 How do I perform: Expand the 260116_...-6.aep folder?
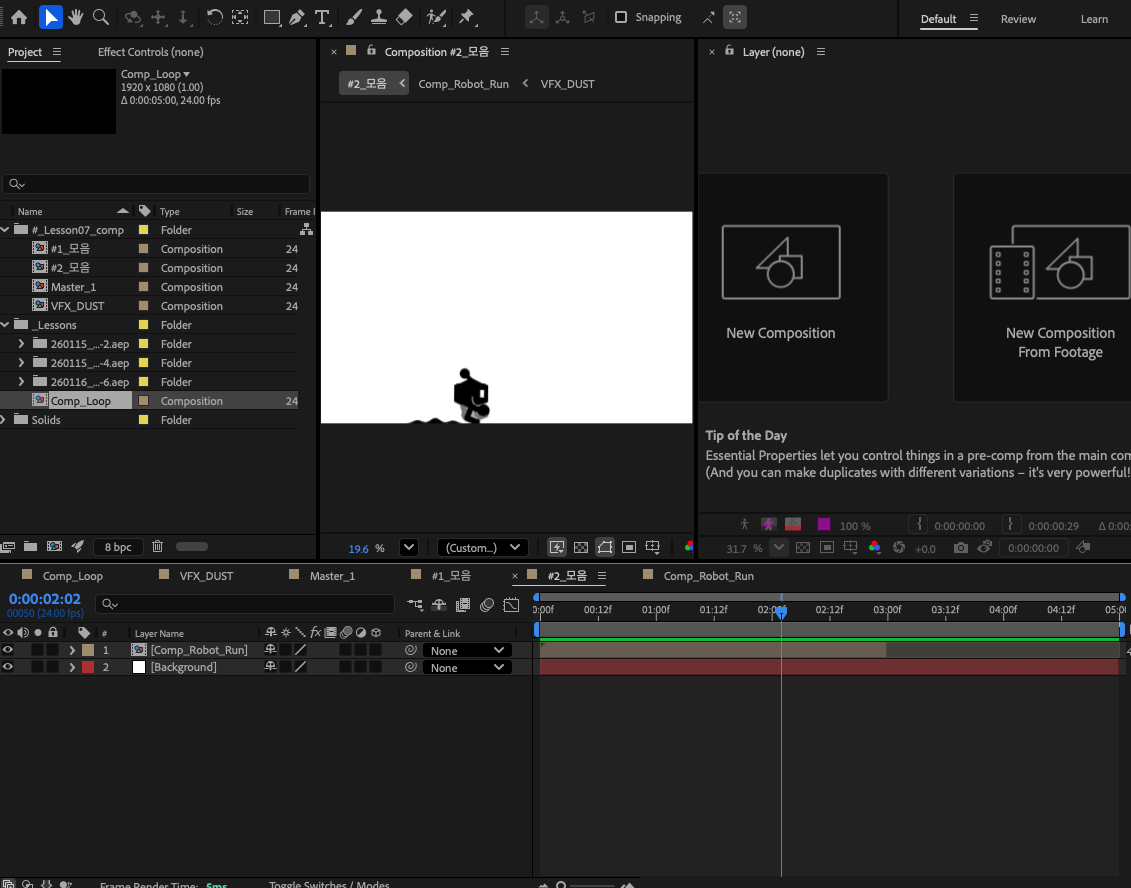21,382
